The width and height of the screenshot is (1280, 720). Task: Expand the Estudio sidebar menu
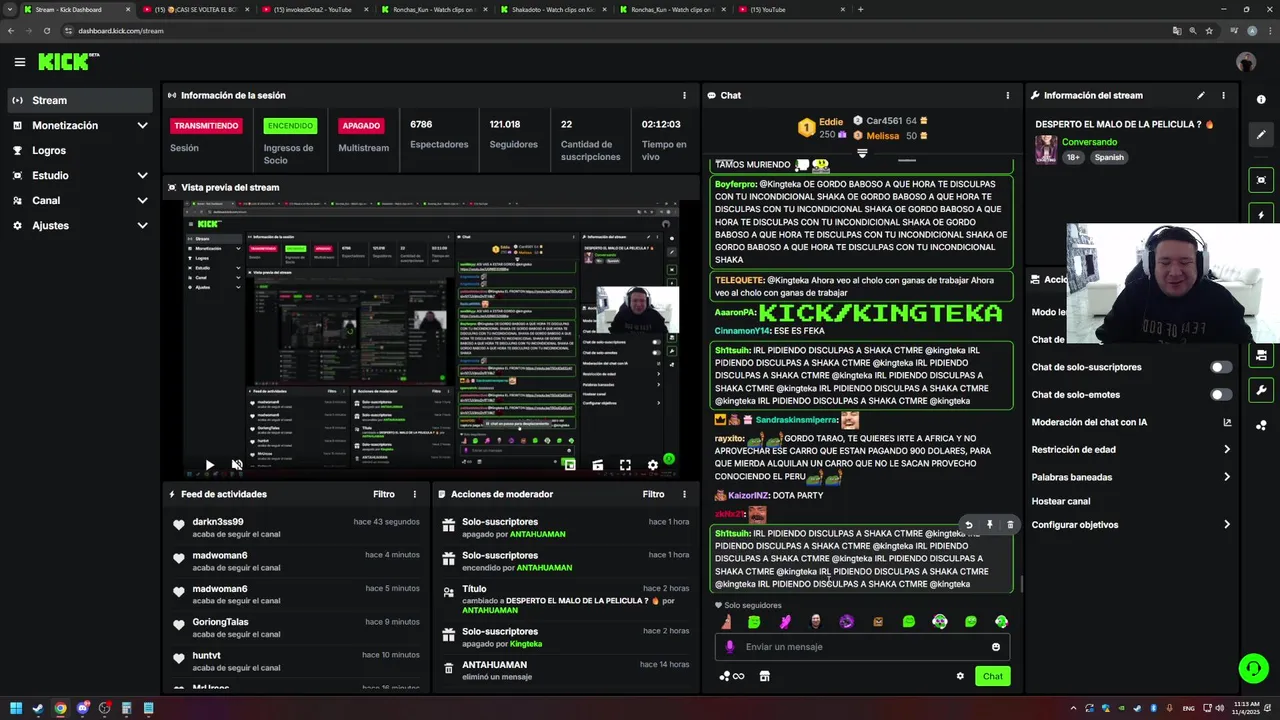[82, 175]
